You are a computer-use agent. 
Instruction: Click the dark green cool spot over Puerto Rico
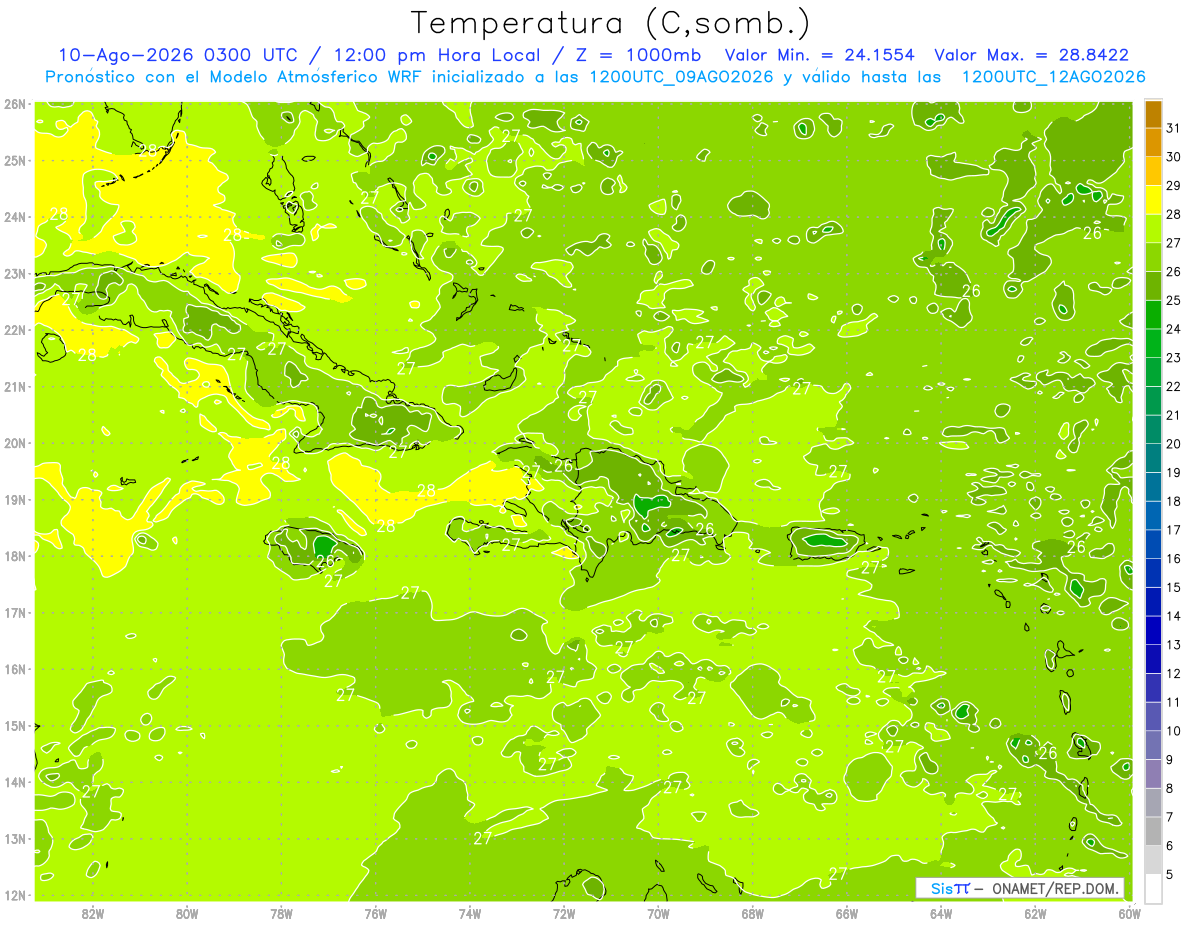(x=824, y=541)
